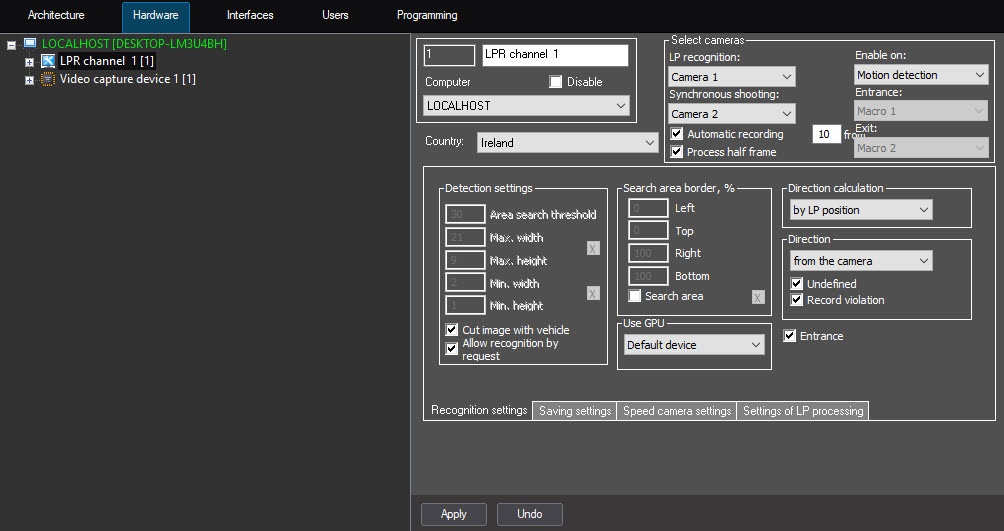
Task: Switch to the Architecture tab
Action: coord(56,16)
